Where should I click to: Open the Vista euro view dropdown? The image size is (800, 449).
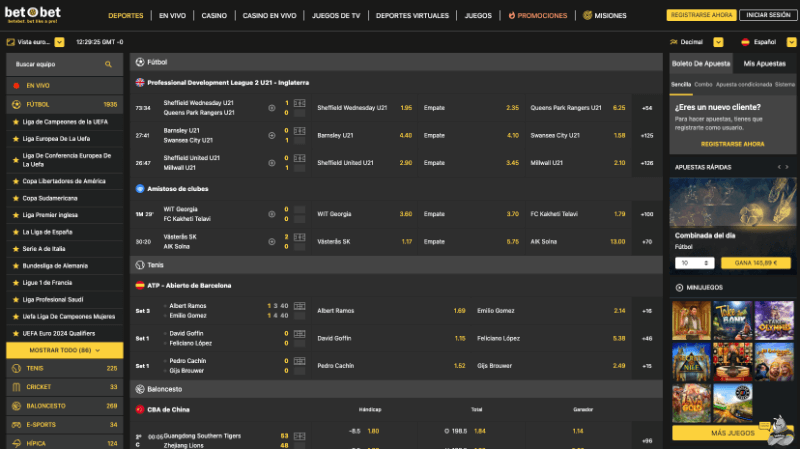pyautogui.click(x=59, y=42)
